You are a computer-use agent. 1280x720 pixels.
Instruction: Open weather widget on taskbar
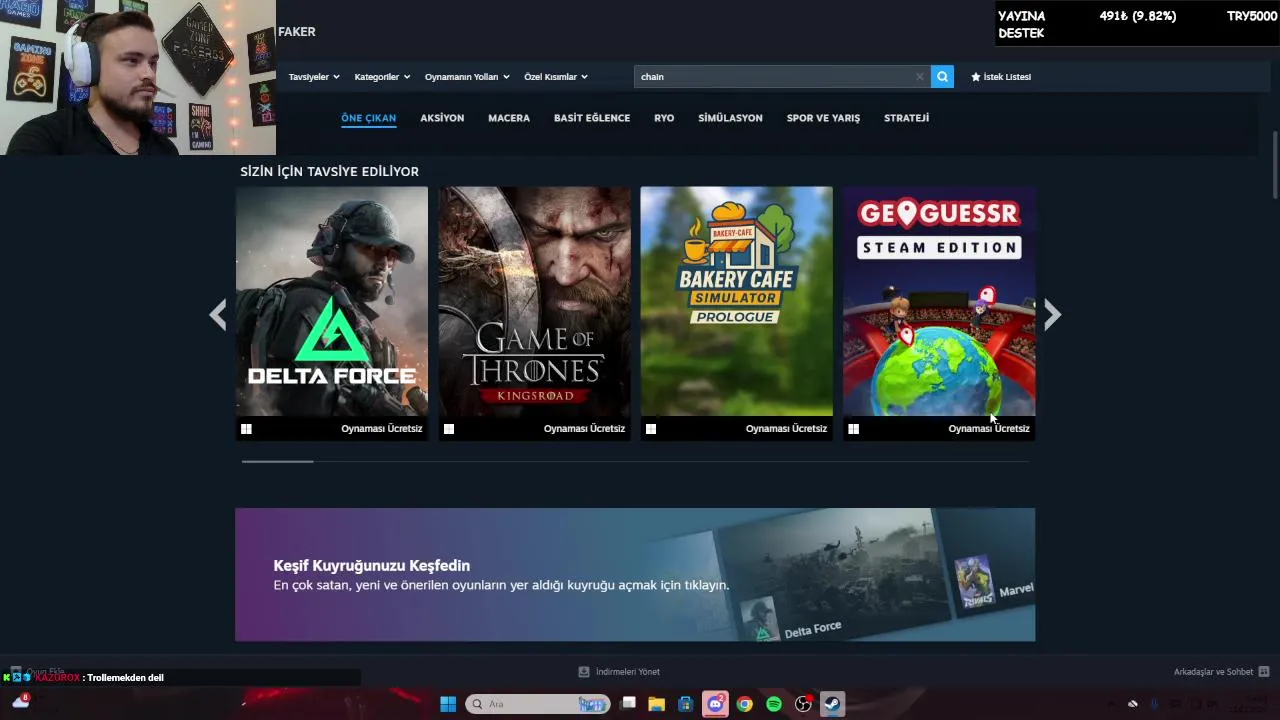pyautogui.click(x=20, y=702)
